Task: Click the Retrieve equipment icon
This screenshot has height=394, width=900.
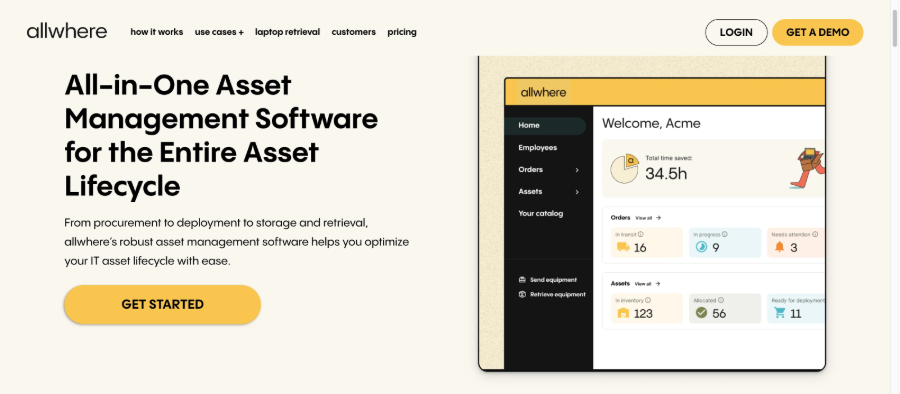Action: click(x=522, y=294)
